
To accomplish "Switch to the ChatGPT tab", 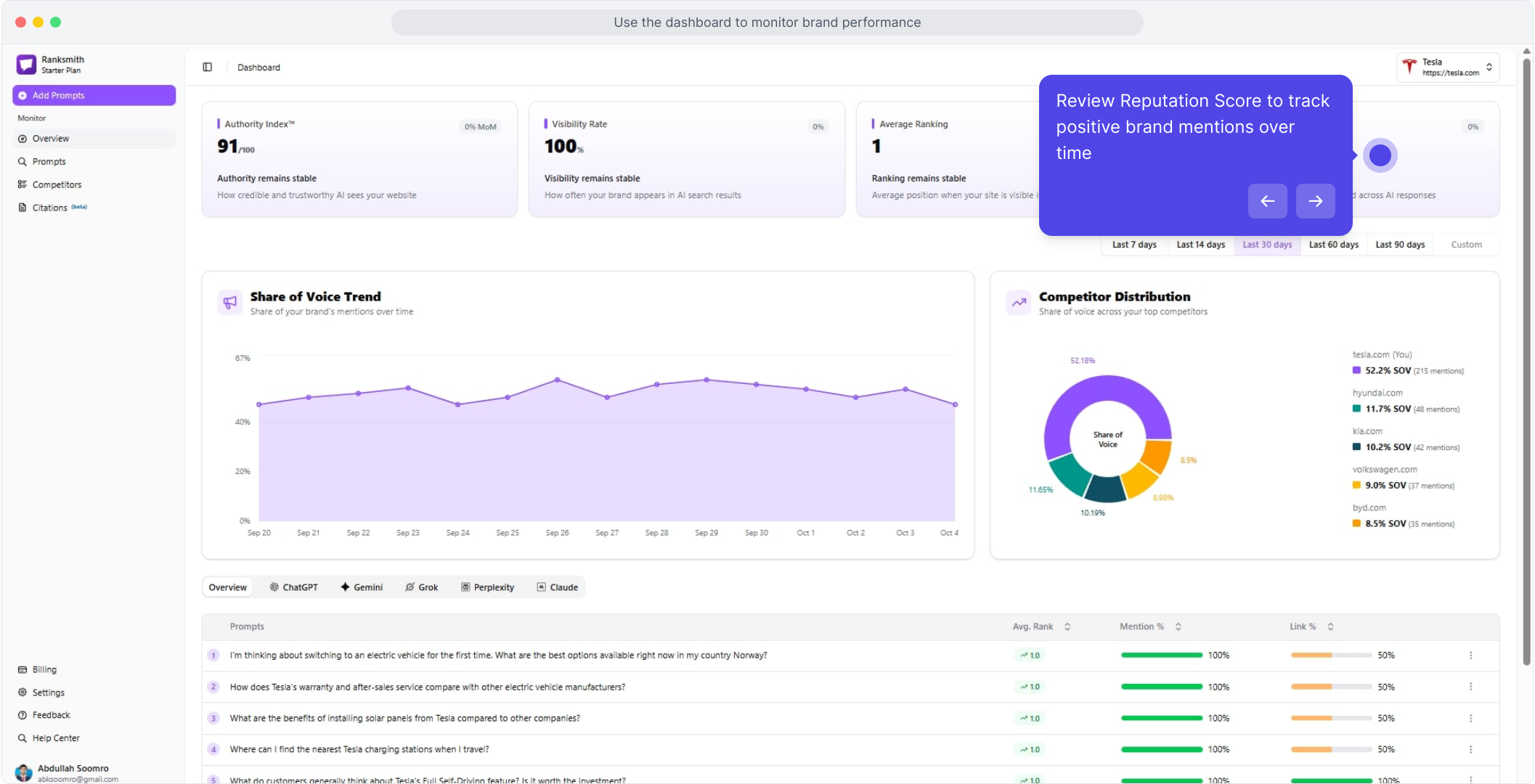I will [x=293, y=587].
